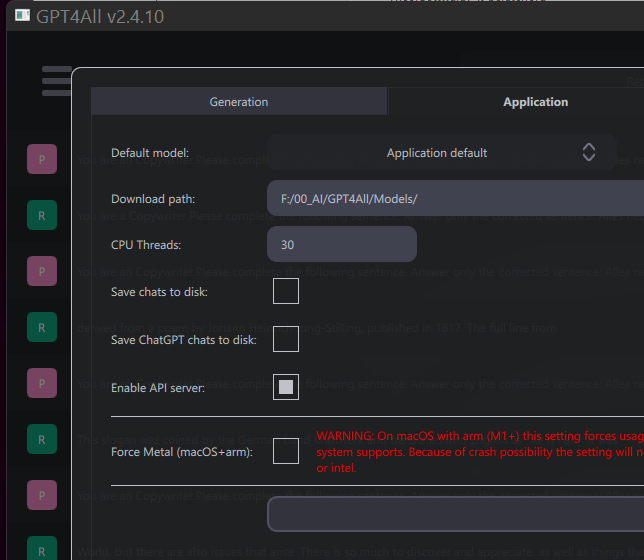This screenshot has height=560, width=644.
Task: Switch to the Generation tab
Action: [239, 102]
